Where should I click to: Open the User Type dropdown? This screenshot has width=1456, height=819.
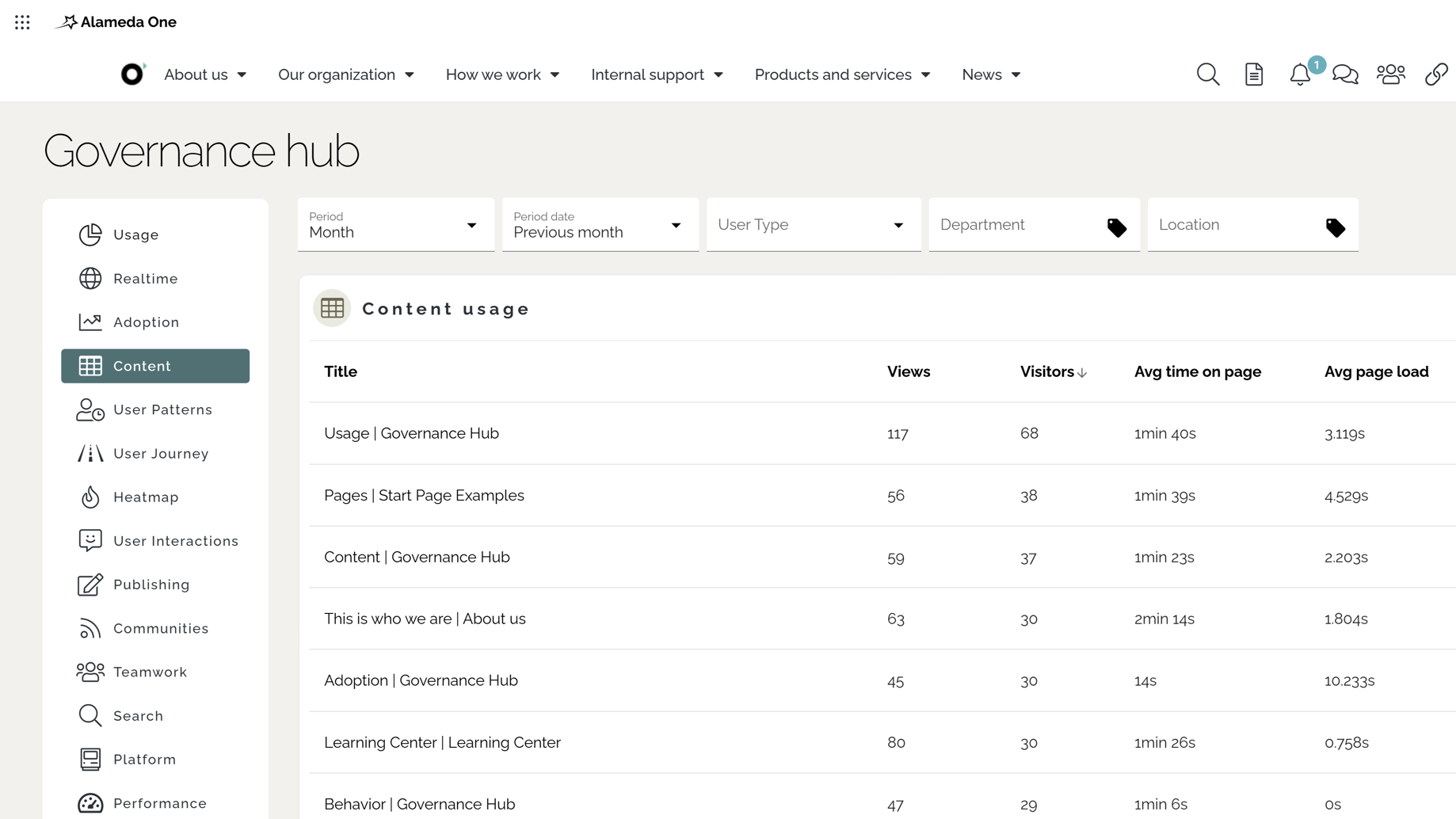[814, 225]
